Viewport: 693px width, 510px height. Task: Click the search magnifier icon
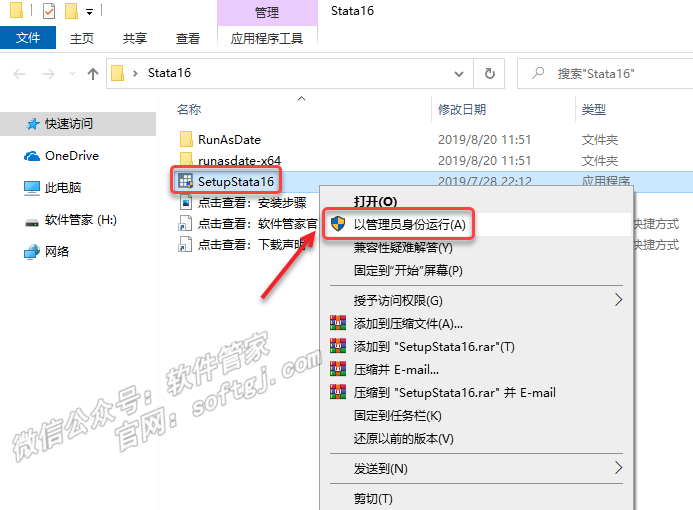pyautogui.click(x=538, y=73)
